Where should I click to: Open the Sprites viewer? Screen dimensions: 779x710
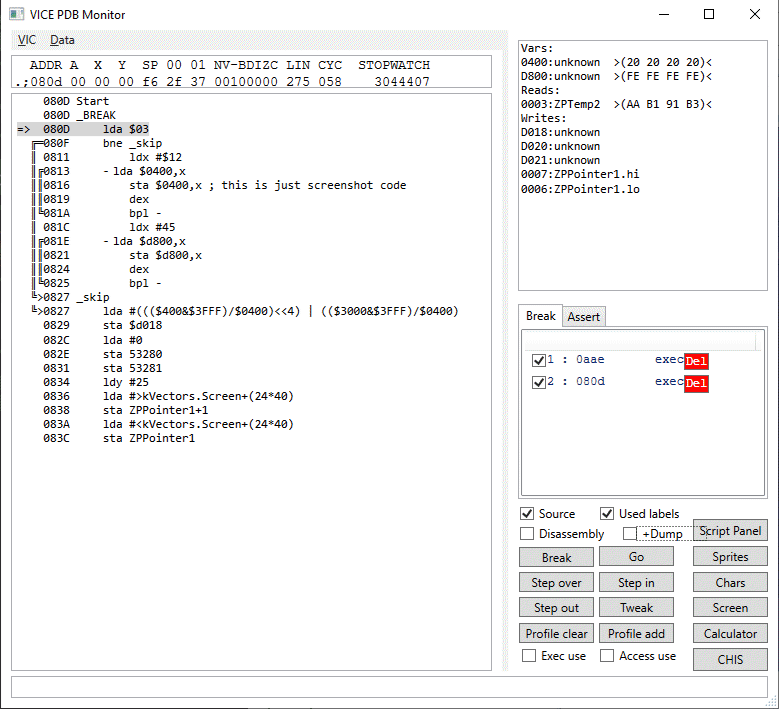(x=730, y=557)
